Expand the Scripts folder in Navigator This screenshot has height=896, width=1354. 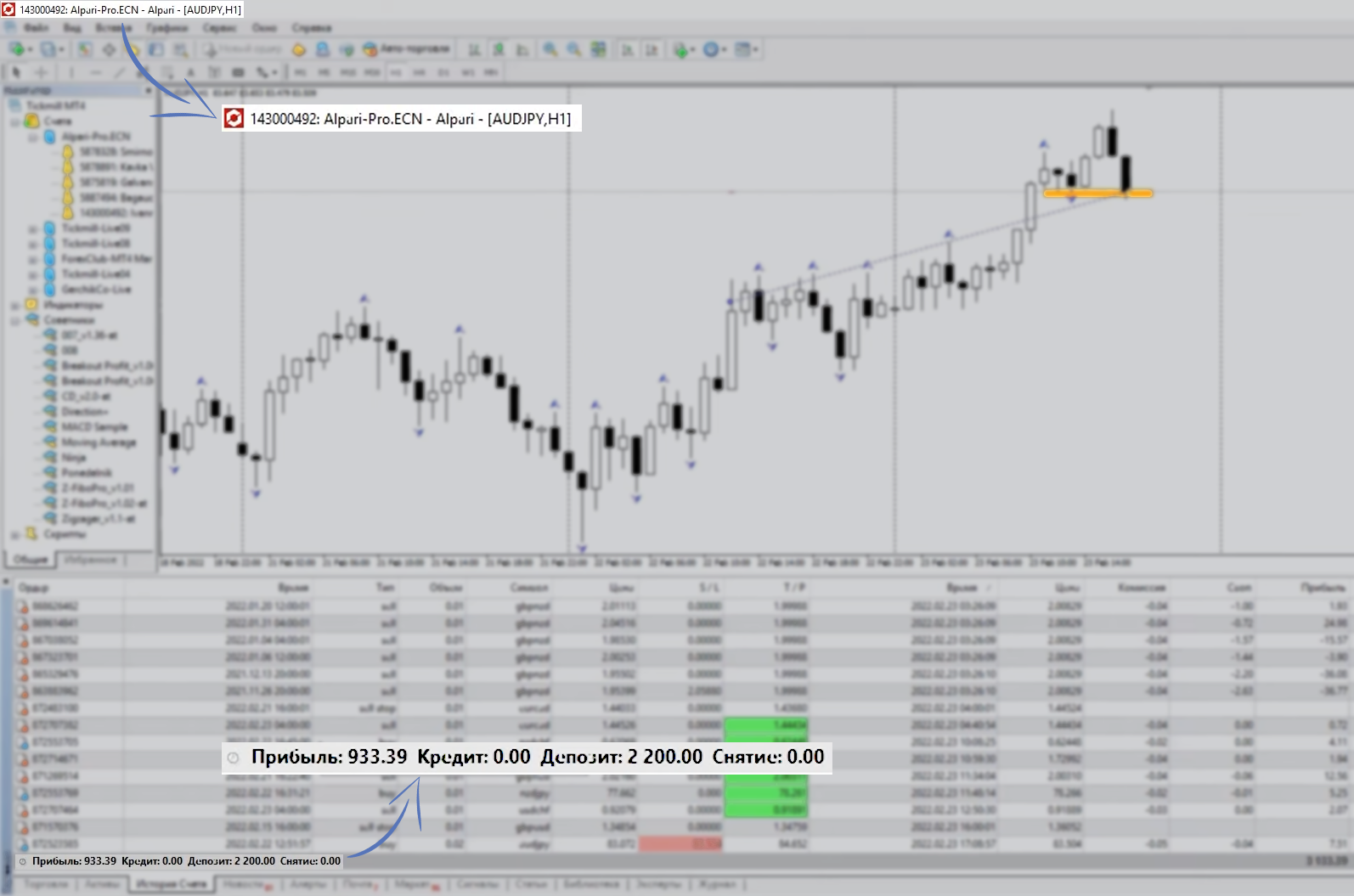pyautogui.click(x=14, y=534)
